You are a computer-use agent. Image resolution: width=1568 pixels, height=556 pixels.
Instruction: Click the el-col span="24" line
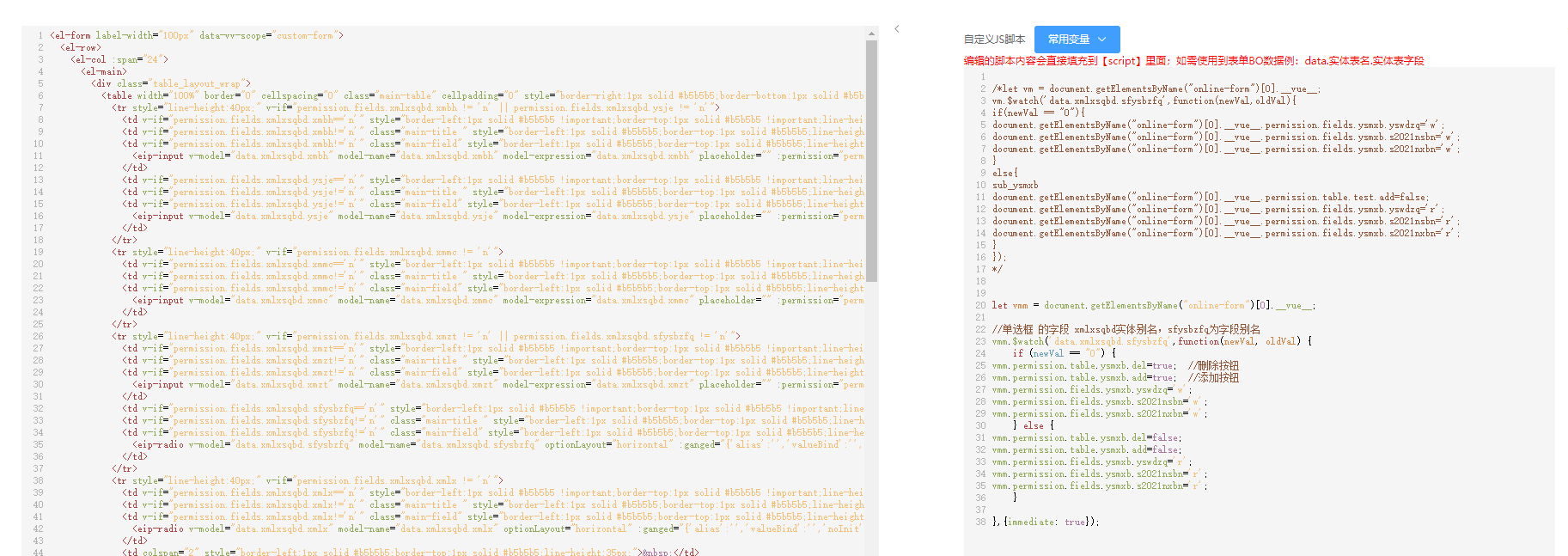point(119,60)
